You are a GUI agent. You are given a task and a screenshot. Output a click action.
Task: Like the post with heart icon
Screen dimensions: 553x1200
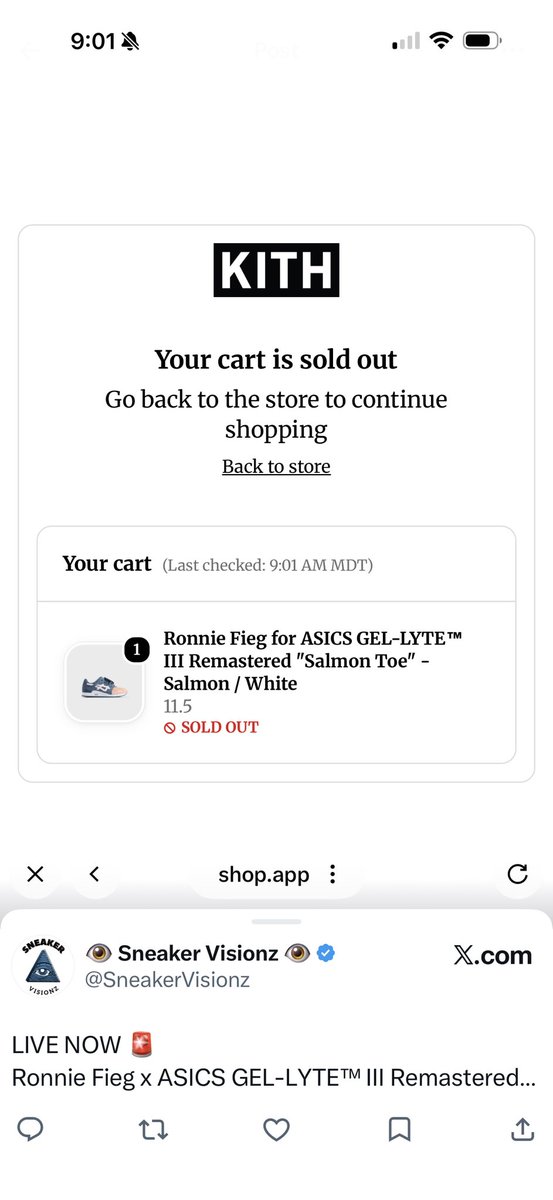tap(276, 1129)
